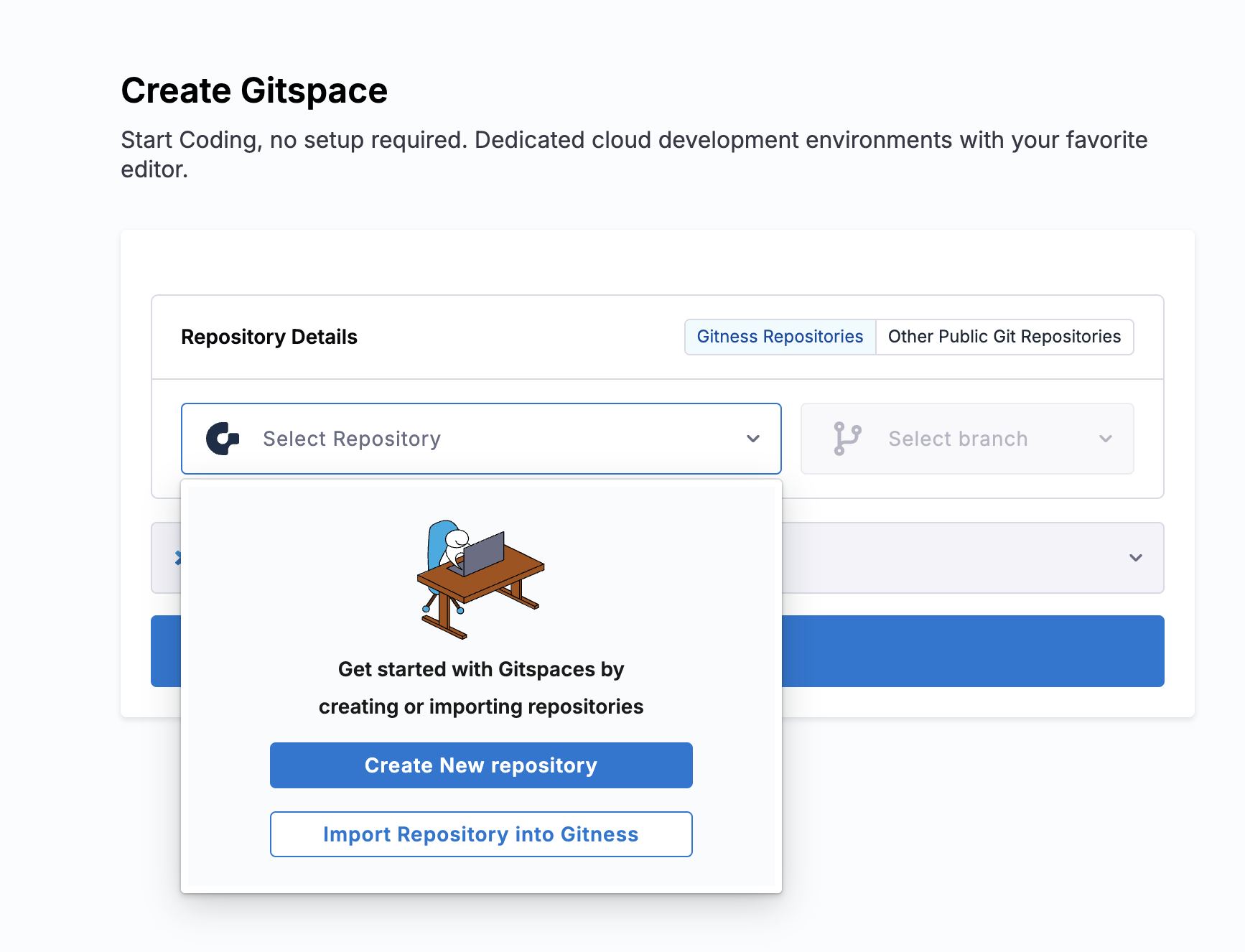The image size is (1245, 952).
Task: Switch to Other Public Git Repositories tab
Action: 1004,337
